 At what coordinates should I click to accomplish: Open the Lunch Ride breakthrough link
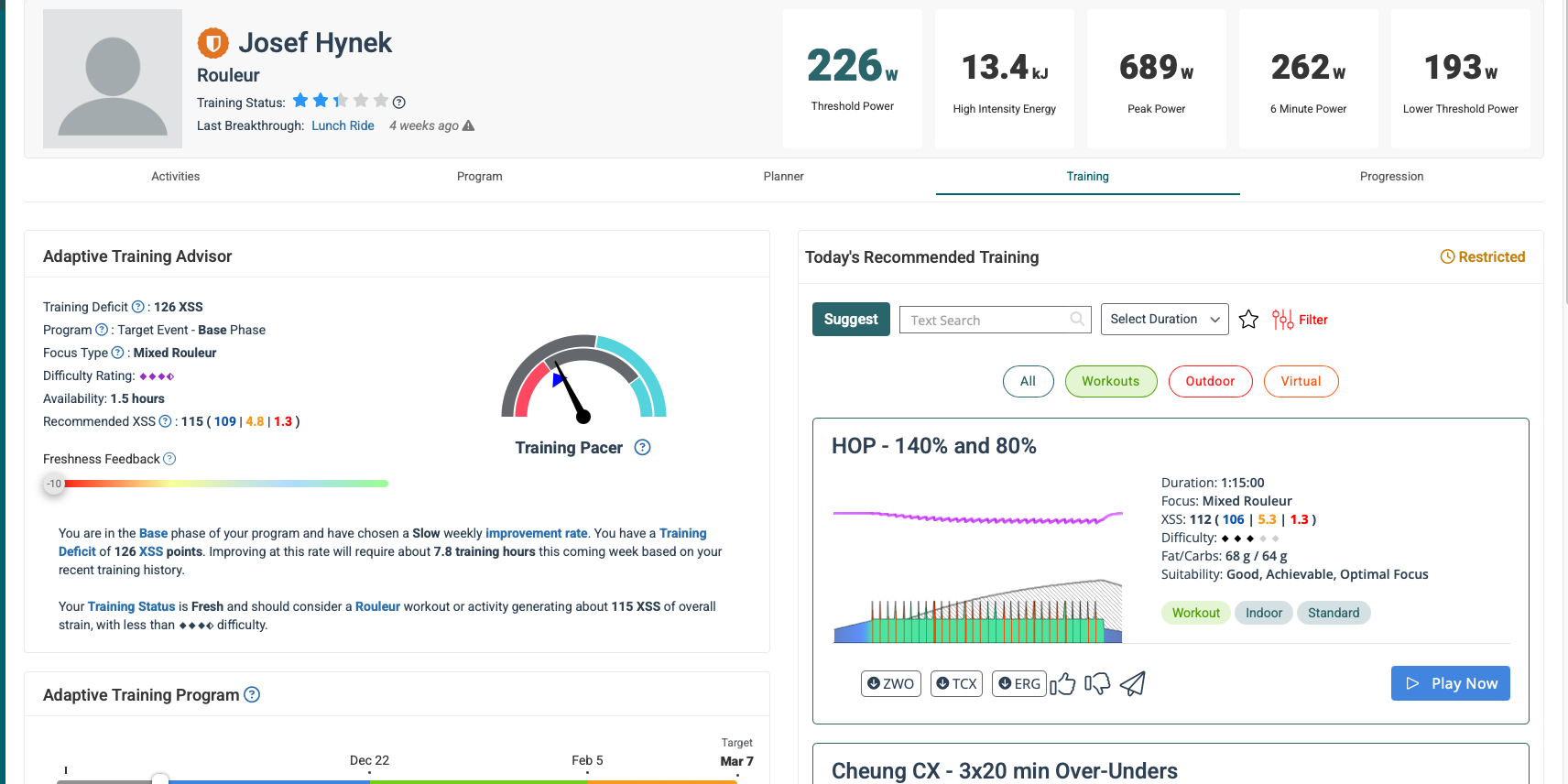pyautogui.click(x=343, y=126)
